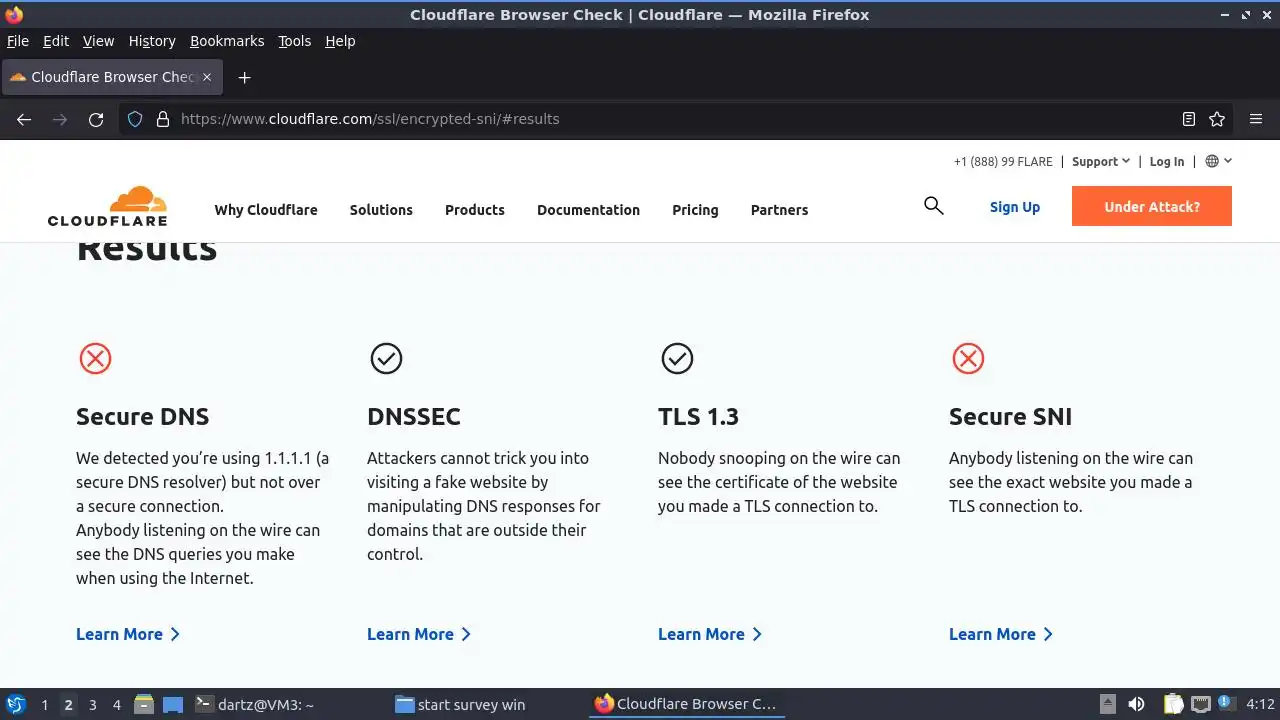
Task: Open the Bookmarks menu
Action: pyautogui.click(x=227, y=41)
